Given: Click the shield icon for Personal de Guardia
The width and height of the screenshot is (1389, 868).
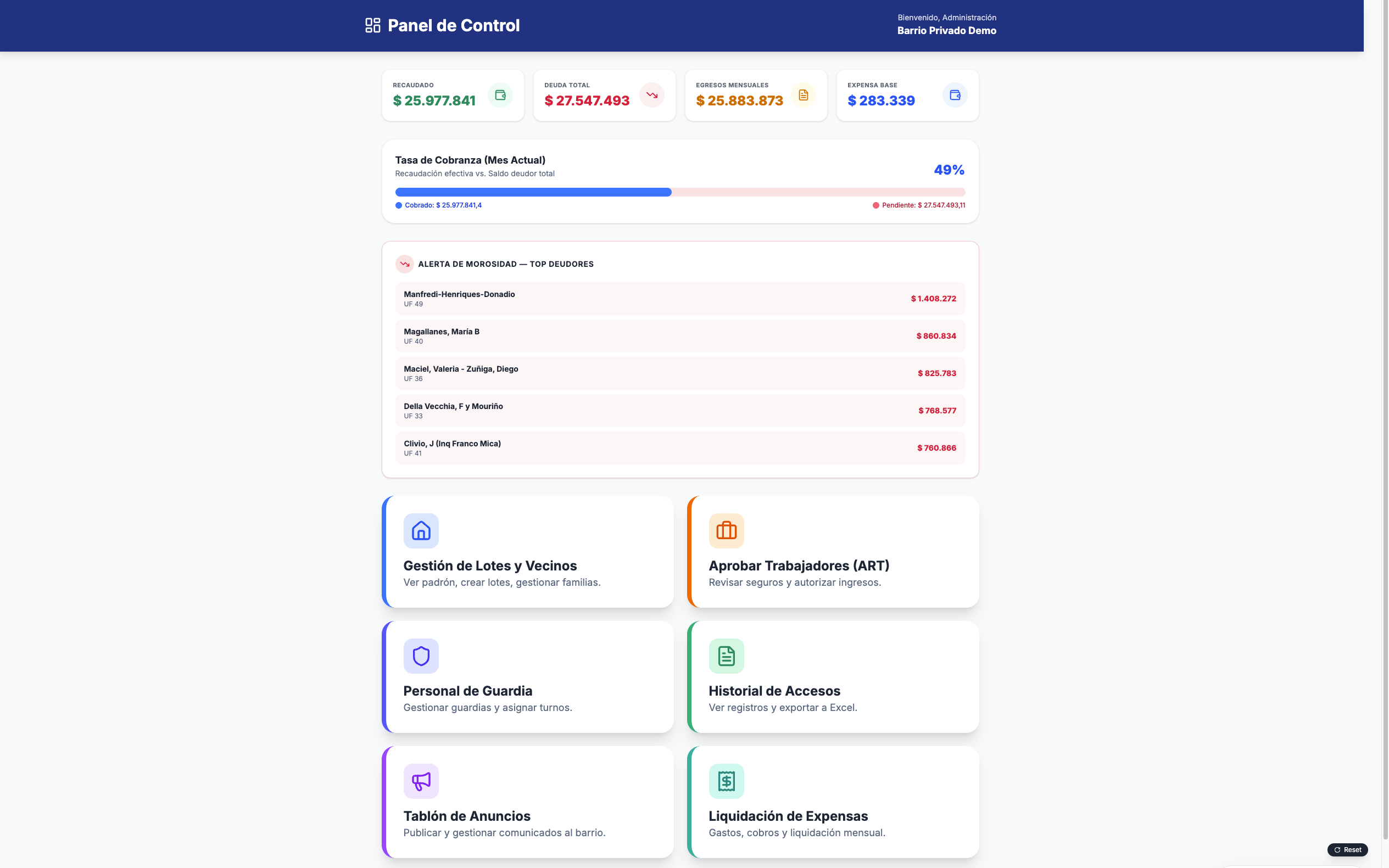Looking at the screenshot, I should (421, 656).
